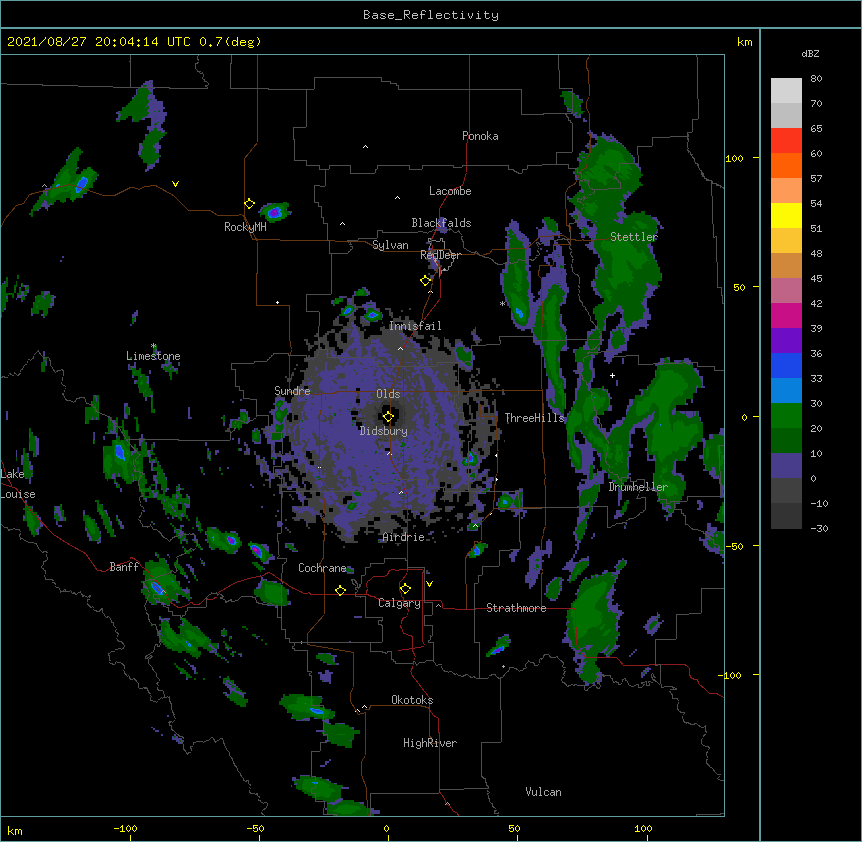Image resolution: width=862 pixels, height=842 pixels.
Task: Click the Blackfalds label
Action: (x=441, y=223)
